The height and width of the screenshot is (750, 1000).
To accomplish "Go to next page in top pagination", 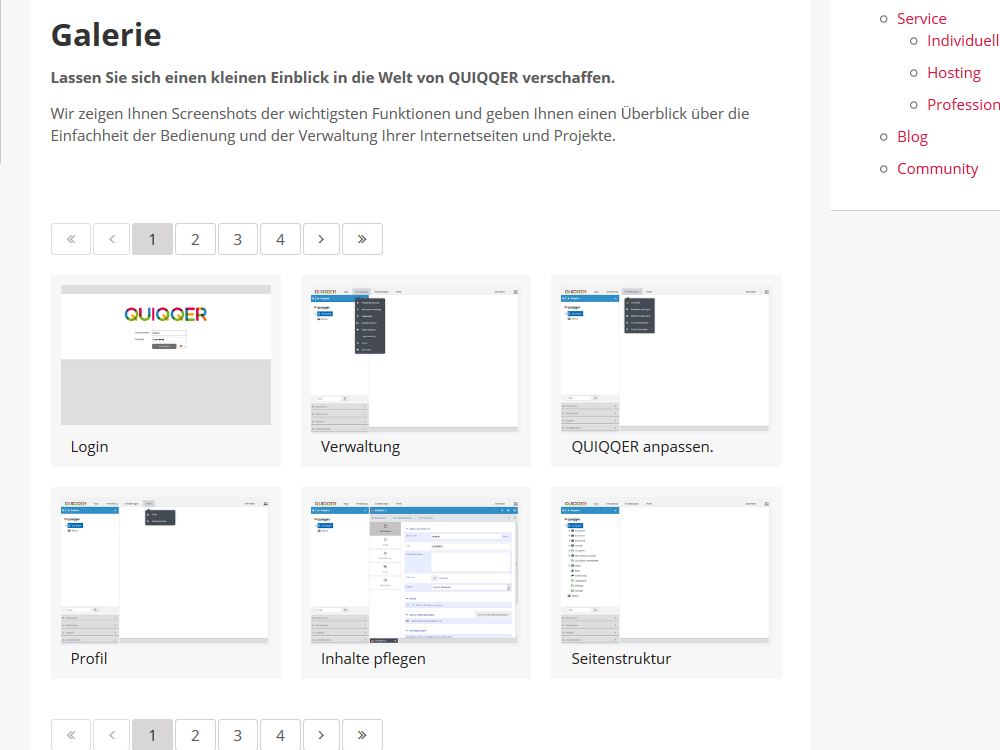I will 321,239.
